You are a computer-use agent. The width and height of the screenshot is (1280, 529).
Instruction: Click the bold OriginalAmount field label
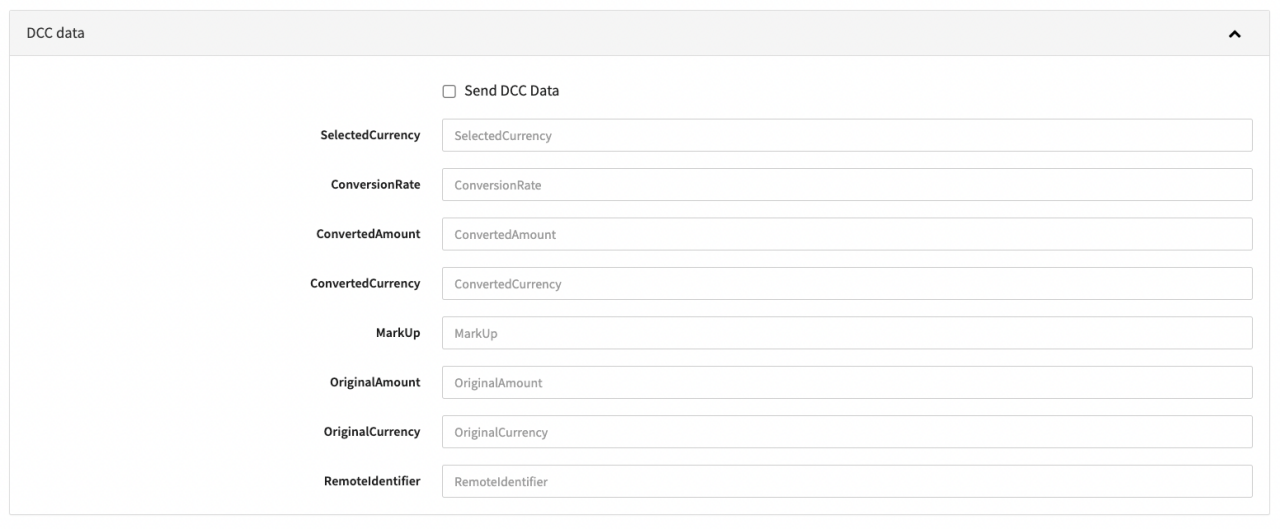tap(375, 383)
